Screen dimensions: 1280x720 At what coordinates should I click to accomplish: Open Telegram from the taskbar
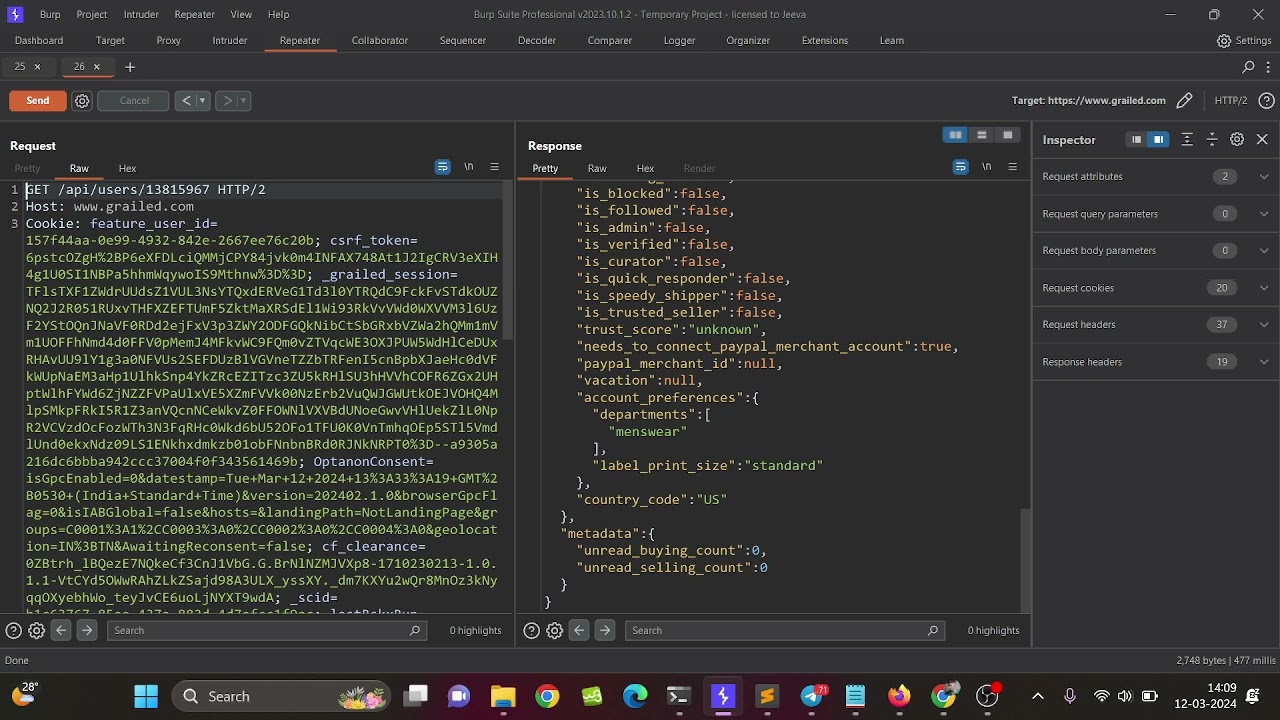tap(812, 696)
